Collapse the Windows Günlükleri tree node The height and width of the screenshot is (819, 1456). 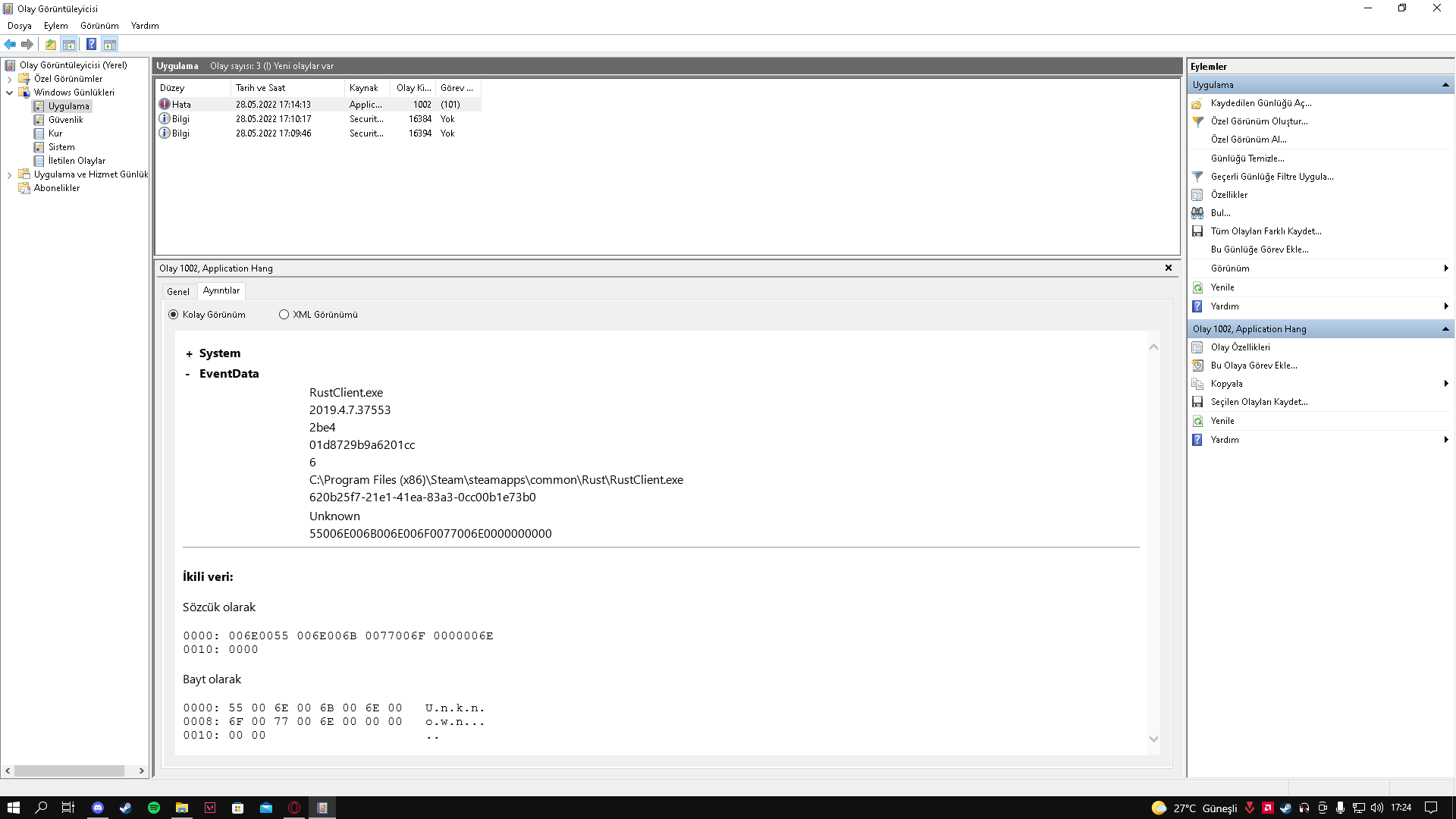tap(9, 93)
